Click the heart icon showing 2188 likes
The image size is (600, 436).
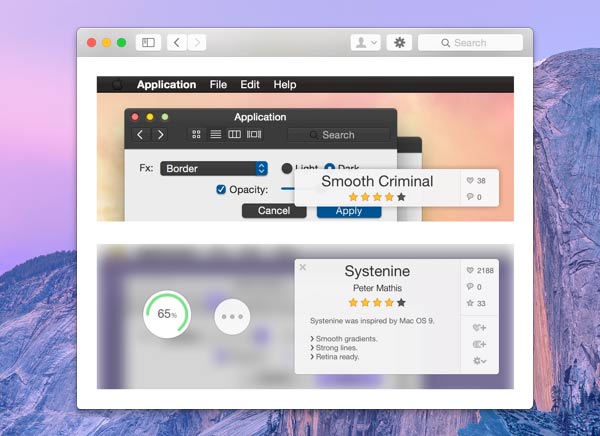[470, 270]
